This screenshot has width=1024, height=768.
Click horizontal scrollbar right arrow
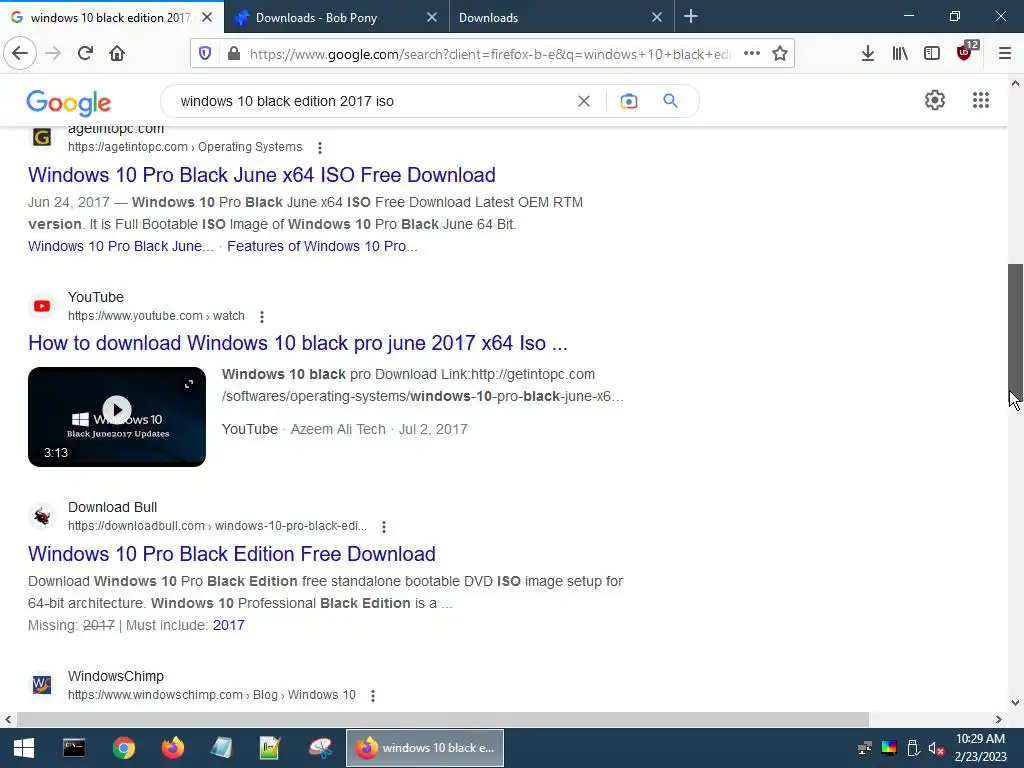[999, 719]
